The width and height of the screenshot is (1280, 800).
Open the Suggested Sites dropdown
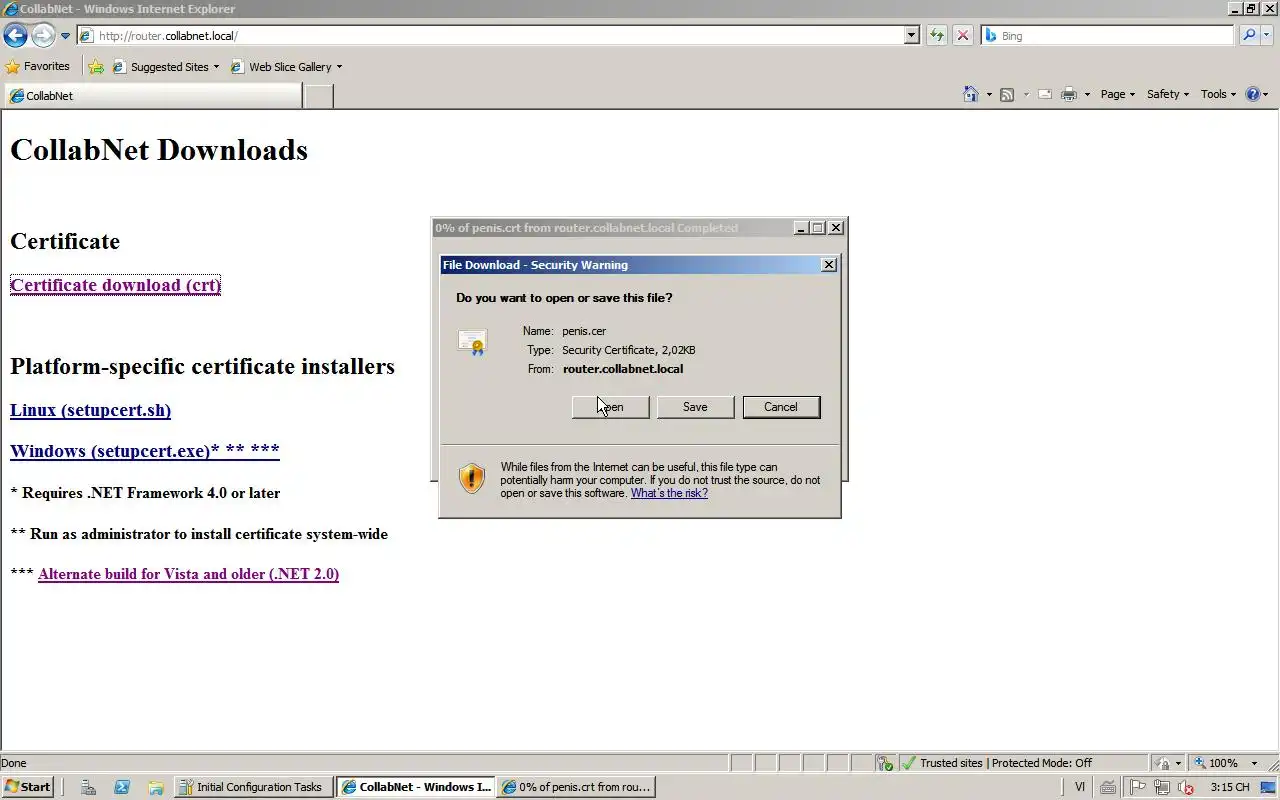coord(166,67)
